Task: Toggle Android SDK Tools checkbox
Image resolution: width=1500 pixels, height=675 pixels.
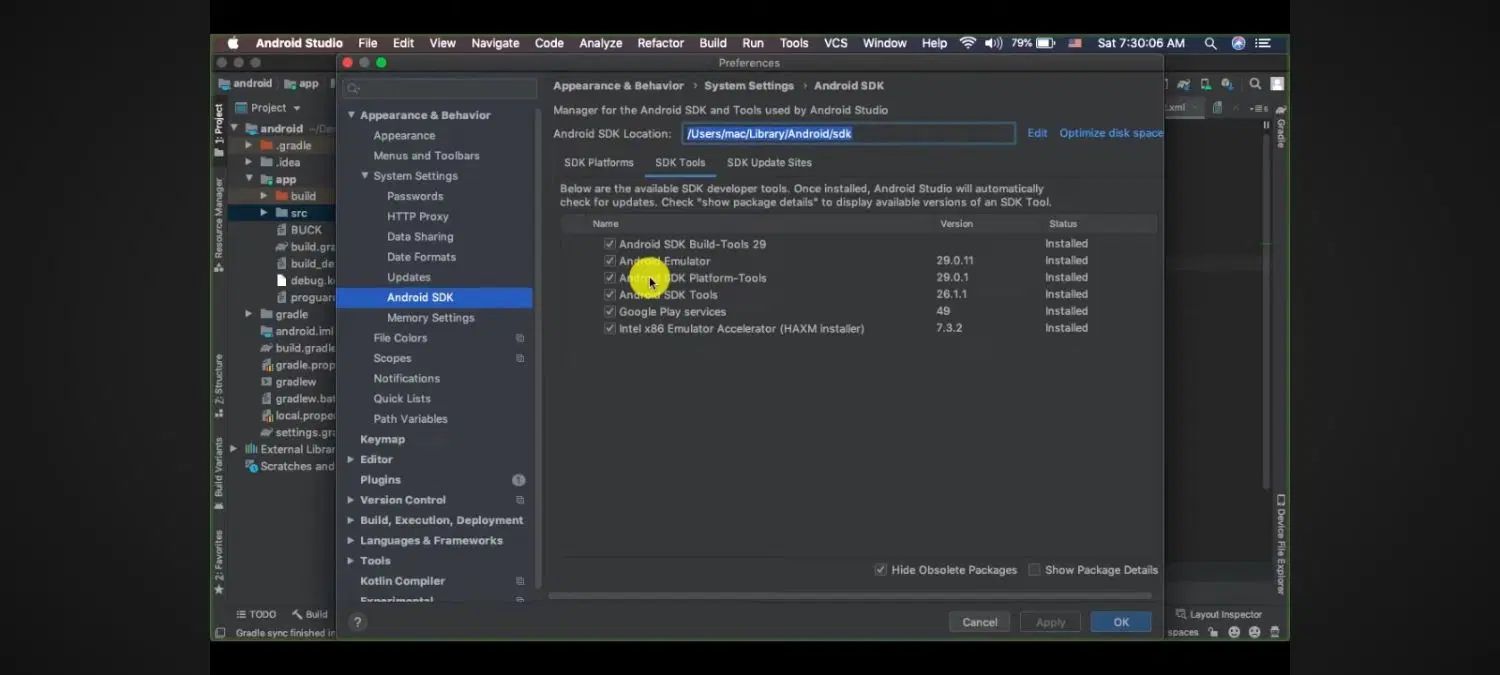Action: point(610,295)
